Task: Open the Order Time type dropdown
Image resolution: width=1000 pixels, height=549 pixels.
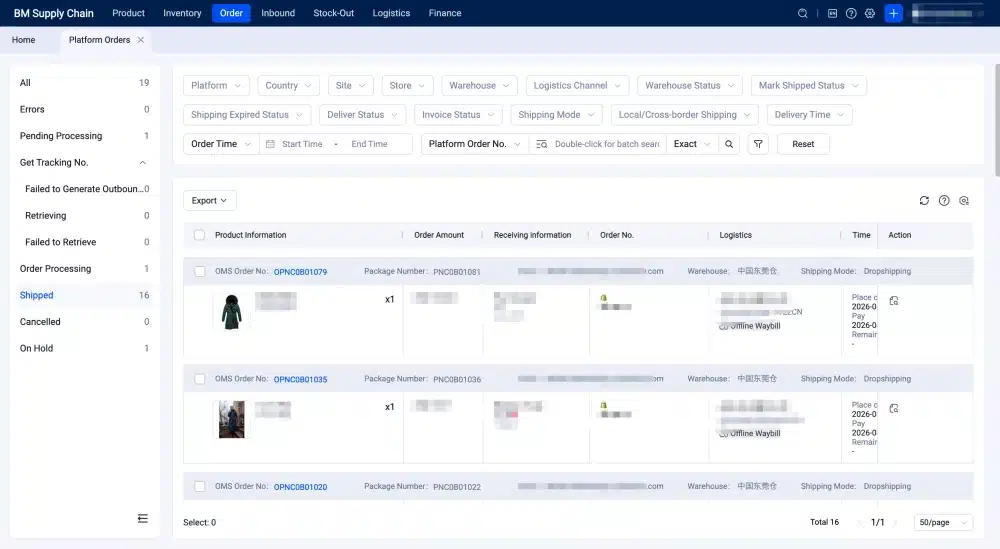Action: [221, 144]
